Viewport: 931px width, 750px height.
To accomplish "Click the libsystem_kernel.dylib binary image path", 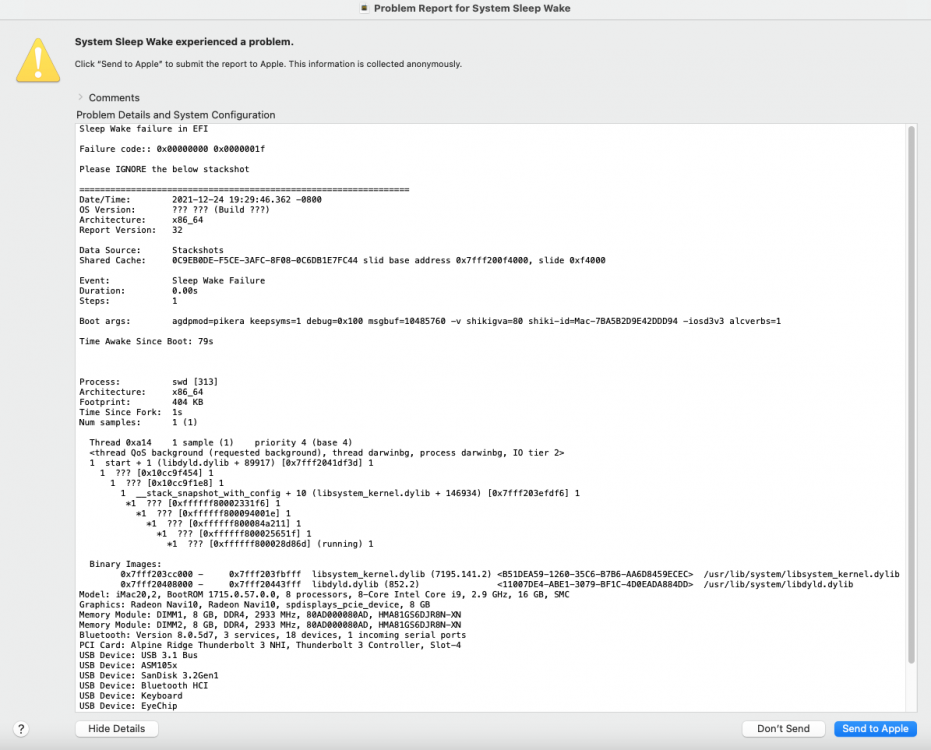I will pos(802,574).
